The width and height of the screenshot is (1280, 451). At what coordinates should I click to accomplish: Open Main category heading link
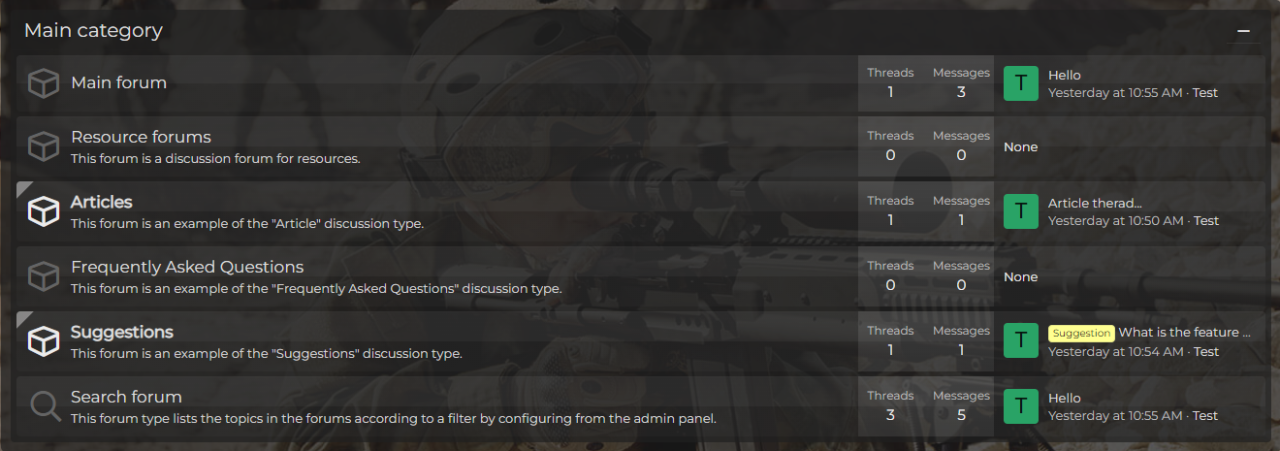pyautogui.click(x=93, y=31)
